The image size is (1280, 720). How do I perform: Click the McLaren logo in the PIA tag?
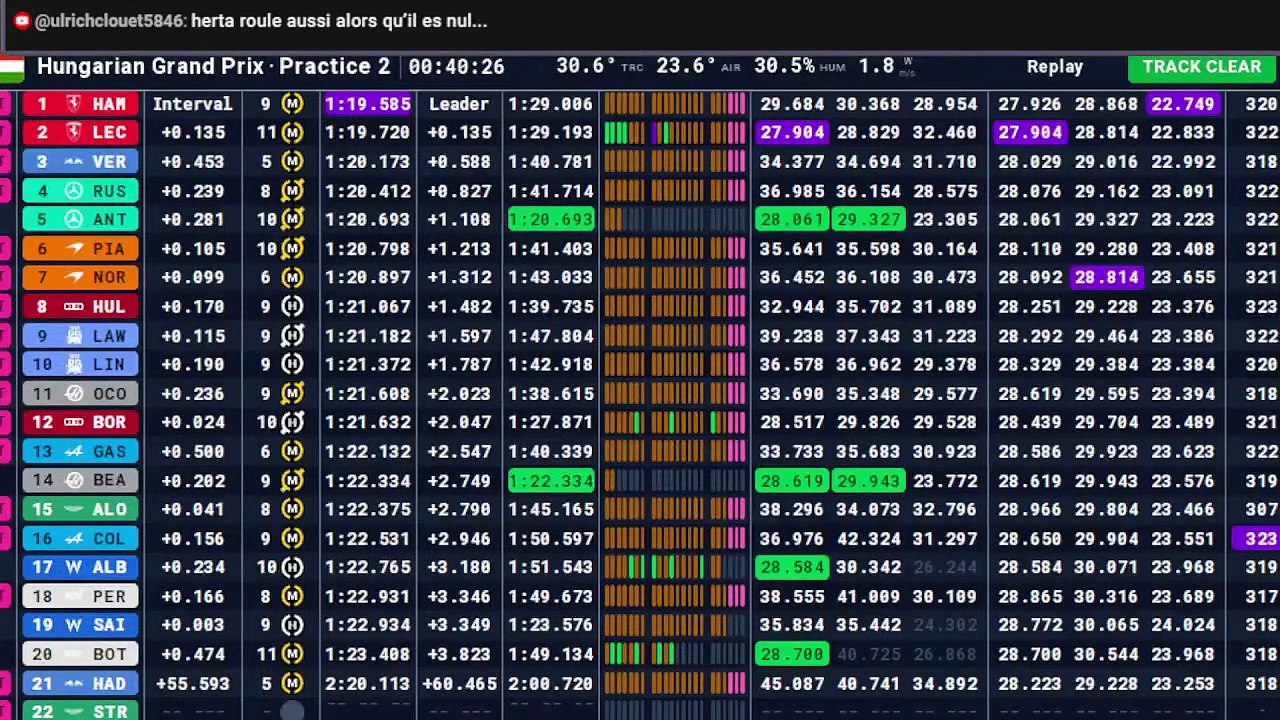tap(73, 249)
